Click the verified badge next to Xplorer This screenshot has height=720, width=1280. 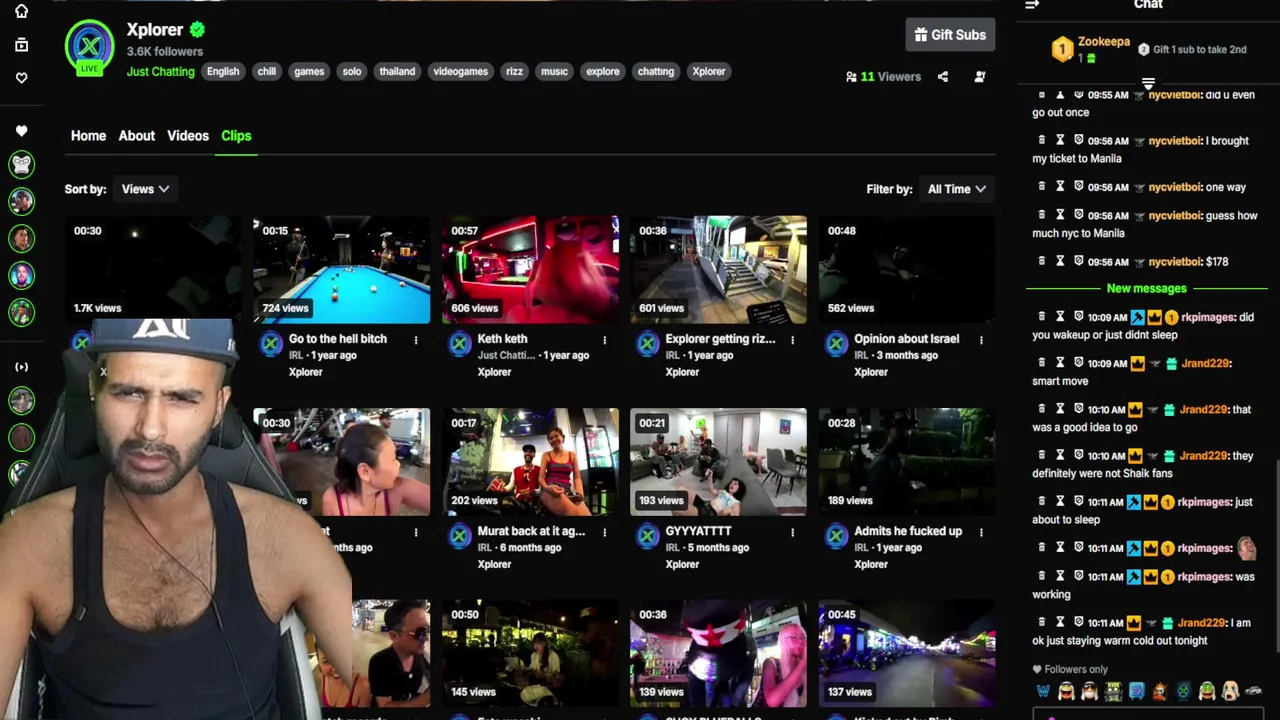197,30
